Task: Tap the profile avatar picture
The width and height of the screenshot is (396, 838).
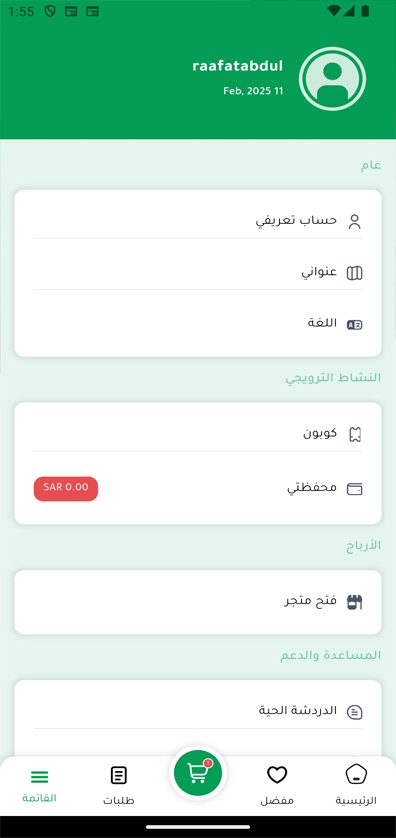Action: pos(332,79)
